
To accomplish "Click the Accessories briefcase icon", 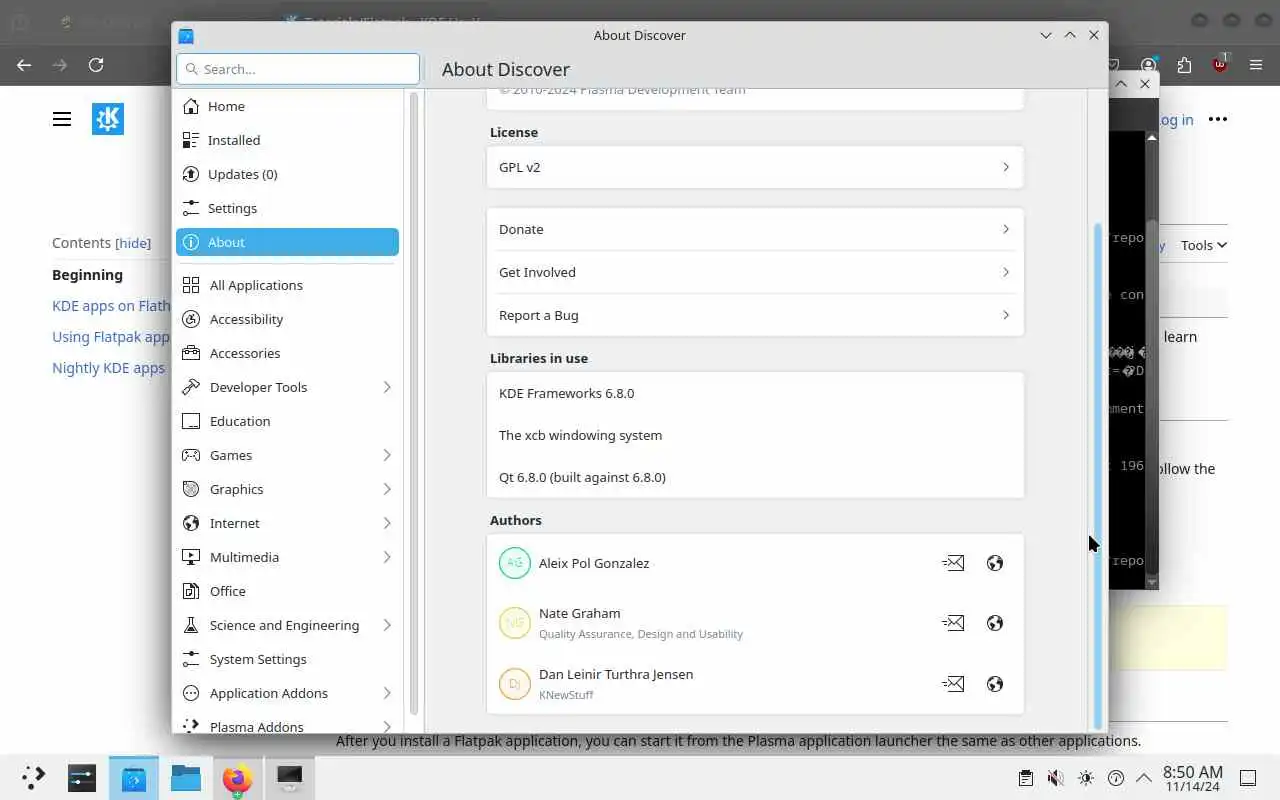I will tap(191, 353).
